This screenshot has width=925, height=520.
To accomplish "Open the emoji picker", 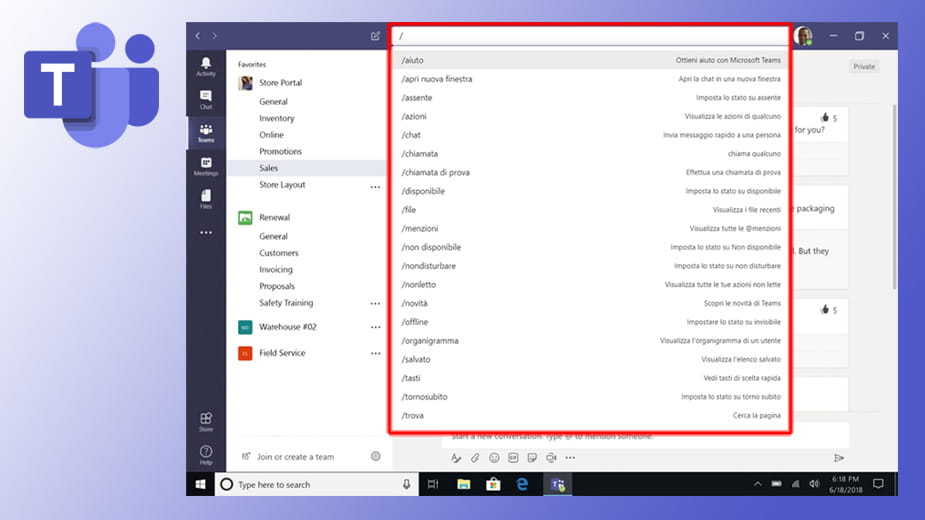I will [x=494, y=457].
